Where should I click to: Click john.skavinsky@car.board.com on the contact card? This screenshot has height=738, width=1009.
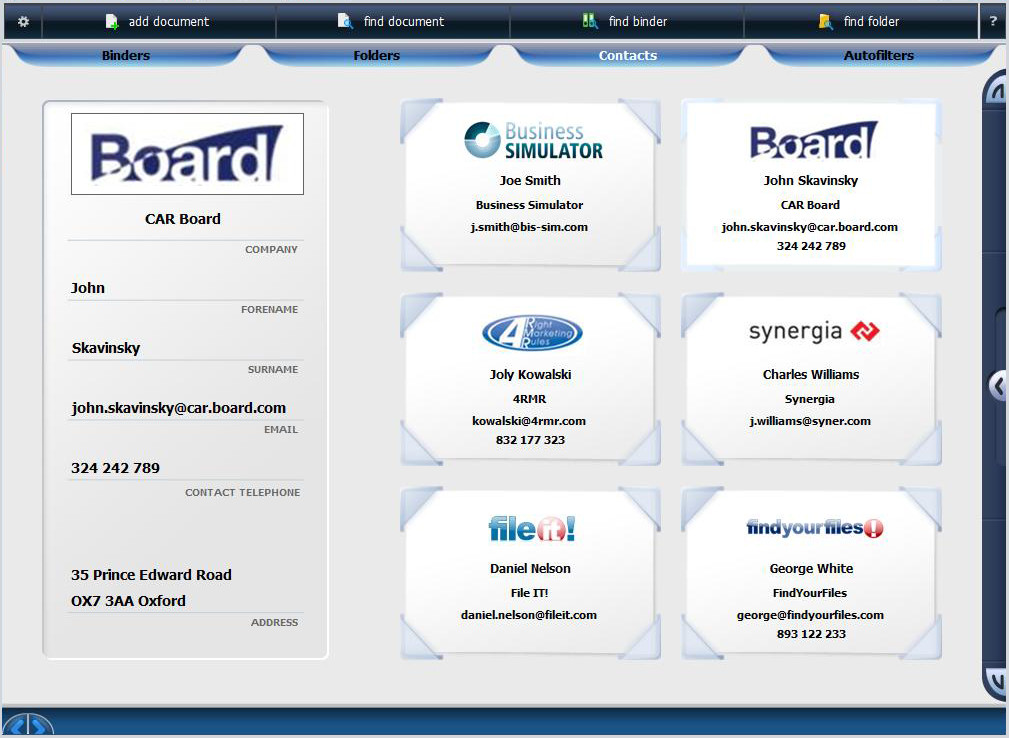[810, 227]
